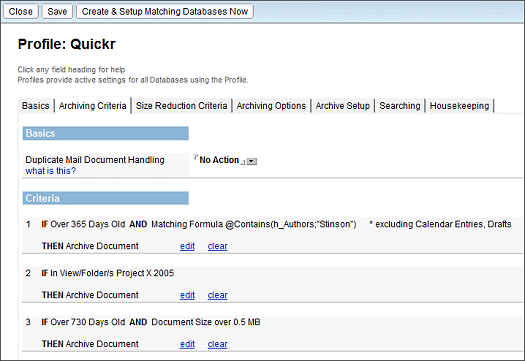525x361 pixels.
Task: Select the Archiving Criteria tab
Action: pos(93,106)
